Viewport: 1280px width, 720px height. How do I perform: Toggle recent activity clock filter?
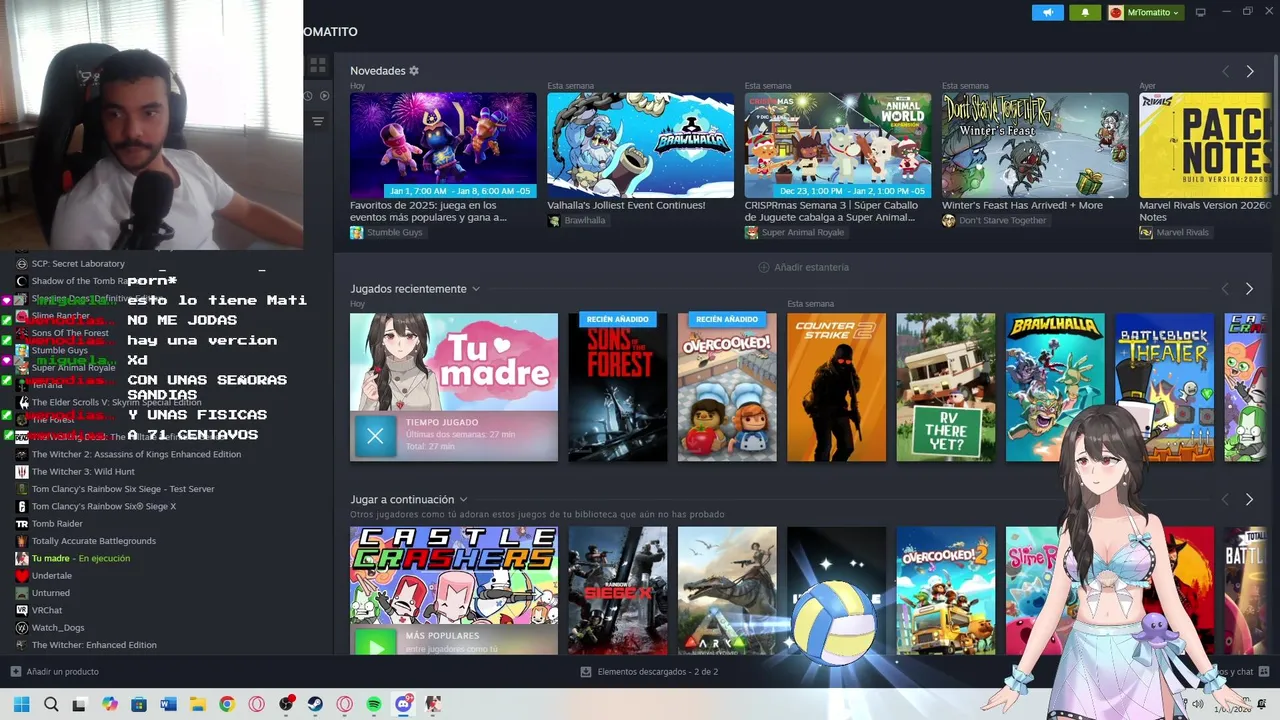pos(308,96)
